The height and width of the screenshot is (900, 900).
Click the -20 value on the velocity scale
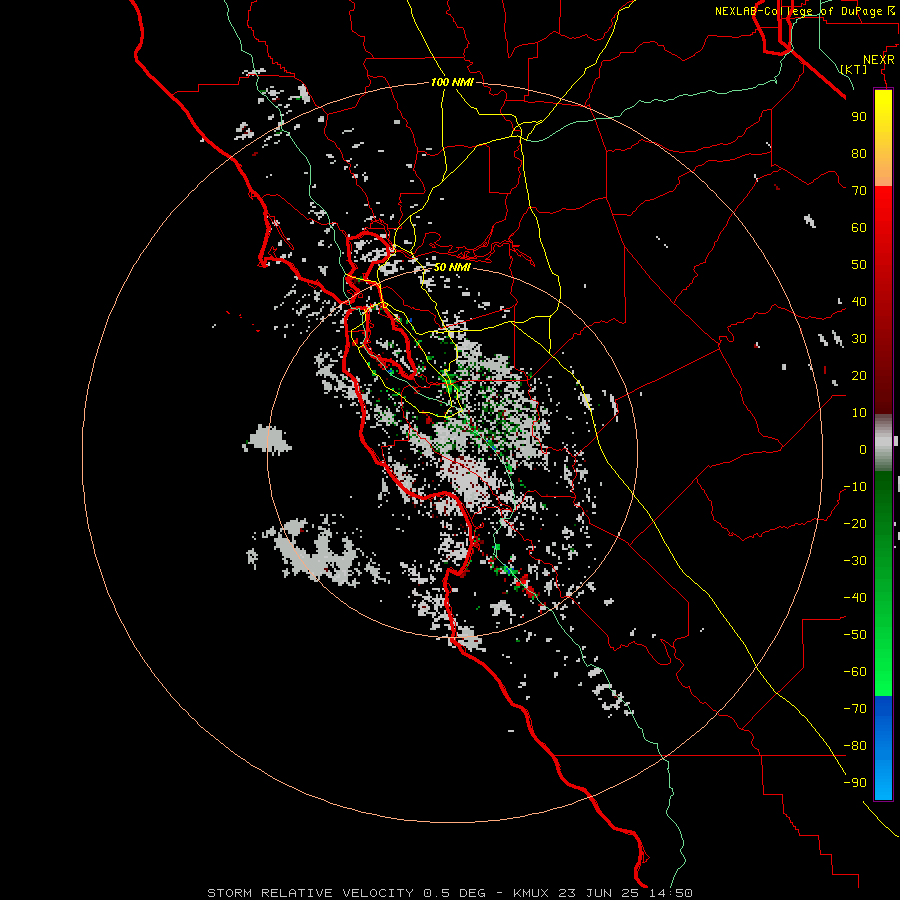point(855,524)
